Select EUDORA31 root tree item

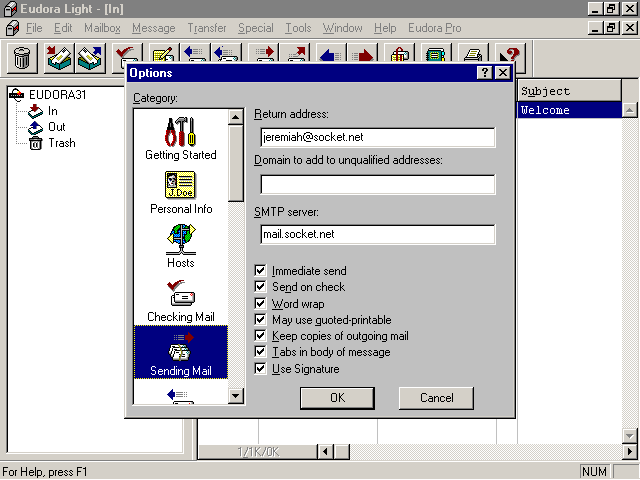[x=57, y=95]
